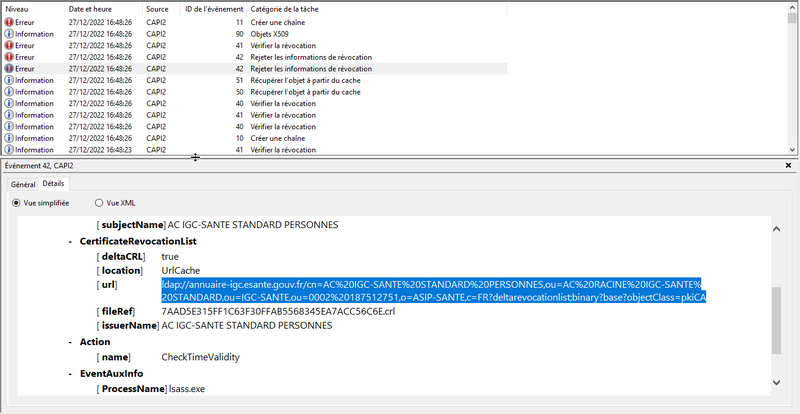
Task: Click the information icon on event 50 row
Action: click(9, 92)
